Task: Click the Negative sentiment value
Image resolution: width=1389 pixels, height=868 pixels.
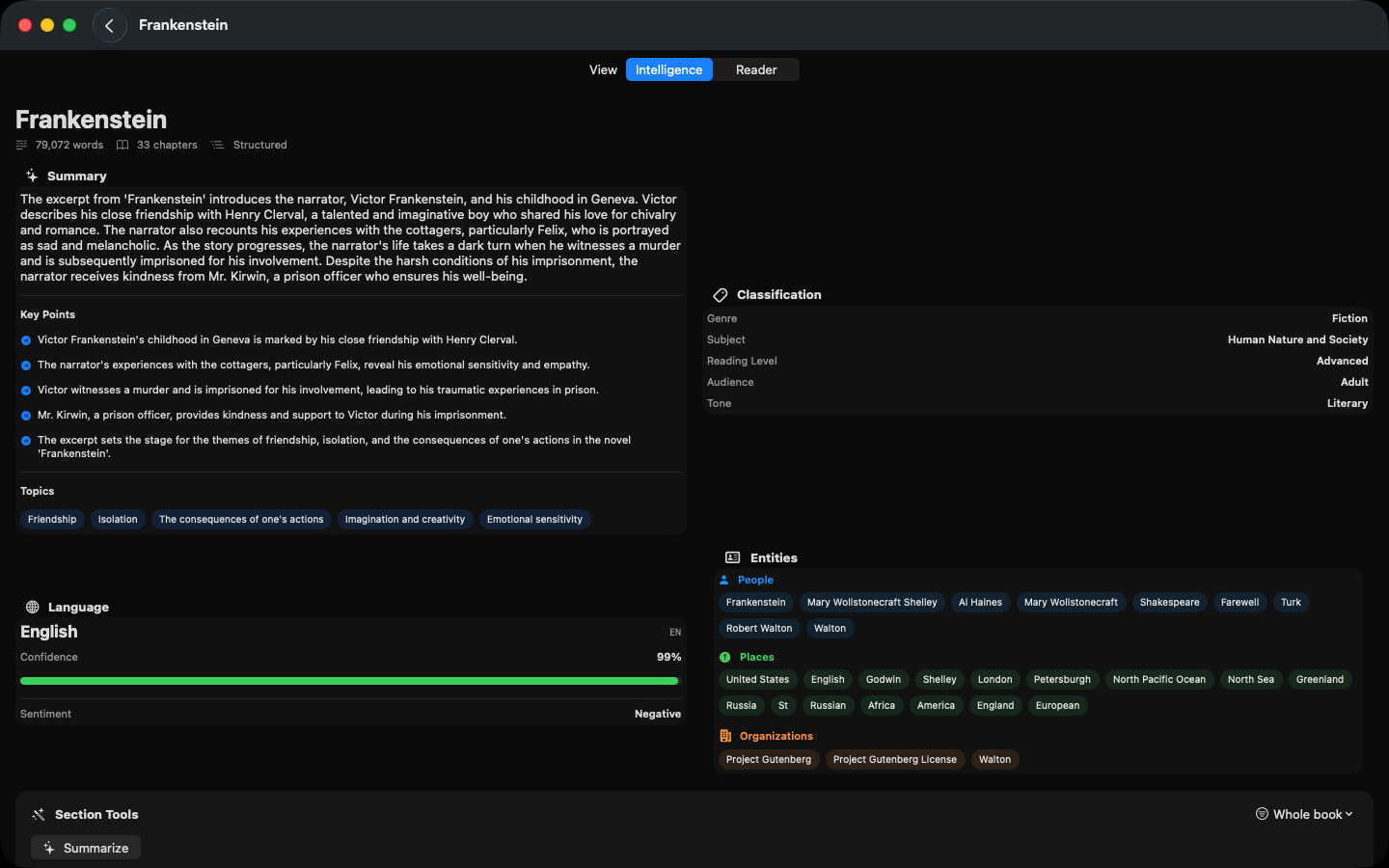Action: 658,714
